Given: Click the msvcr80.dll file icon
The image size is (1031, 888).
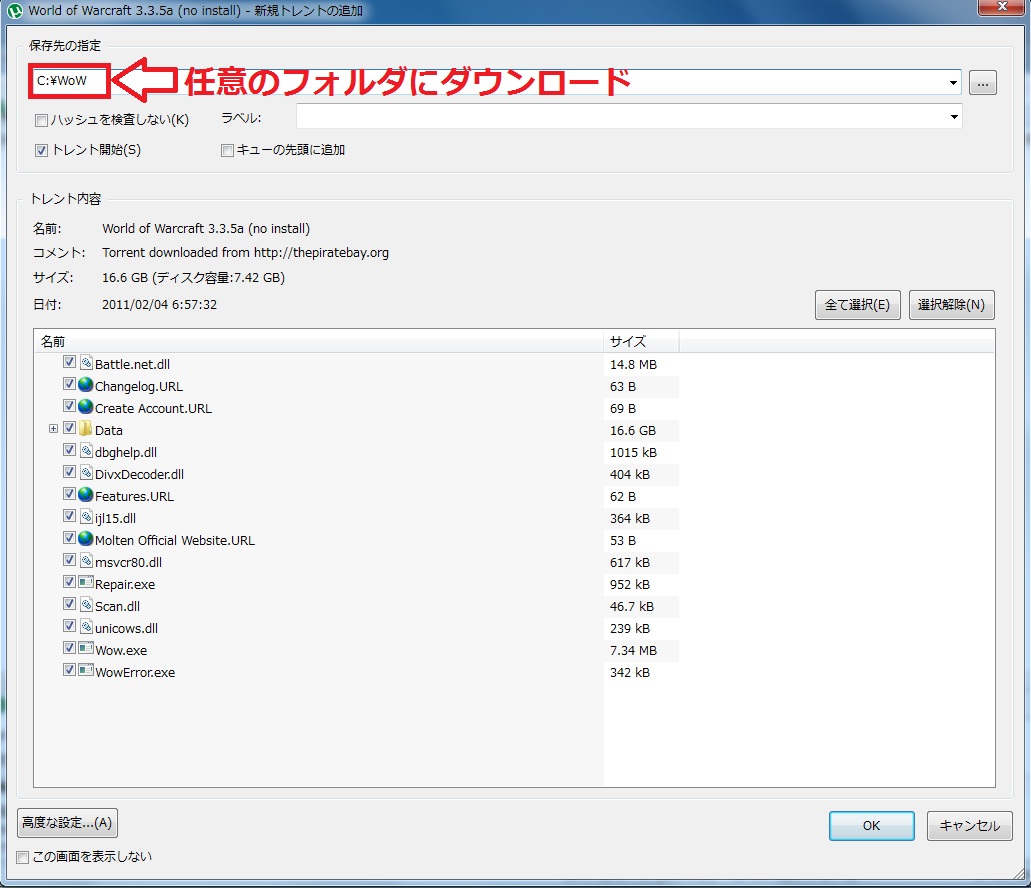Looking at the screenshot, I should click(x=85, y=560).
